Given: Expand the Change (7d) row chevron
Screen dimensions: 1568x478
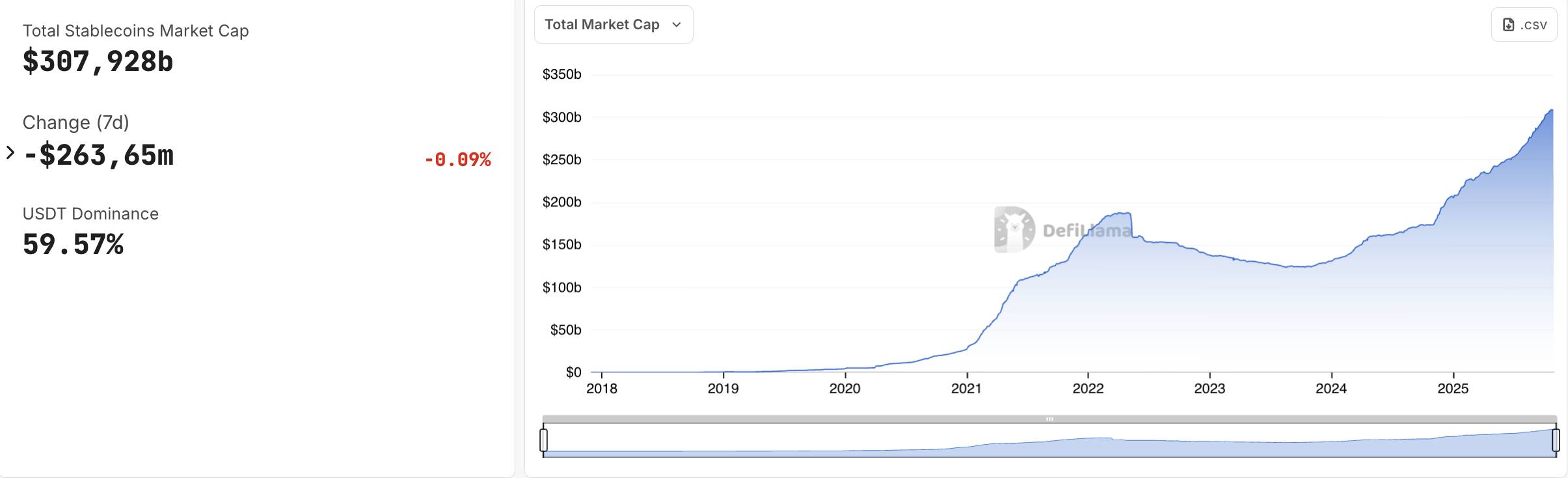Looking at the screenshot, I should pos(10,153).
